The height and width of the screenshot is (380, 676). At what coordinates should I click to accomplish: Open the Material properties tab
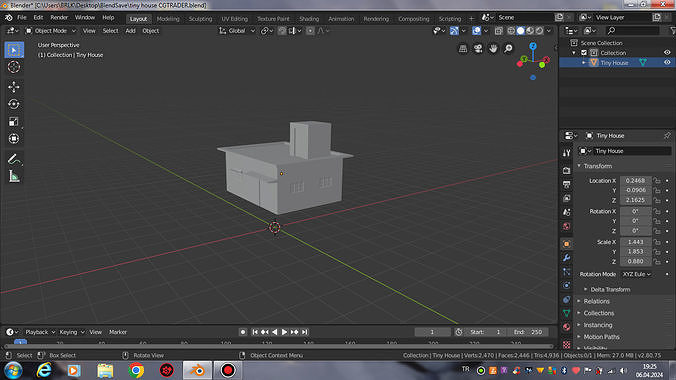(566, 327)
